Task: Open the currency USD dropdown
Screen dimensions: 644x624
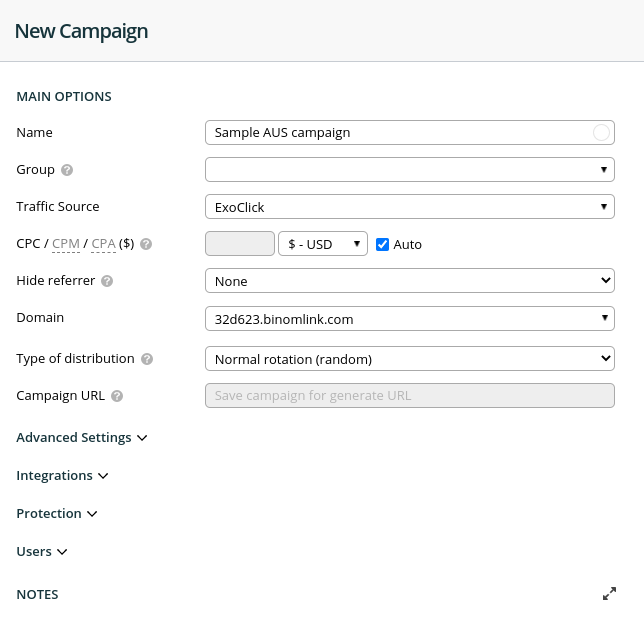Action: click(322, 244)
